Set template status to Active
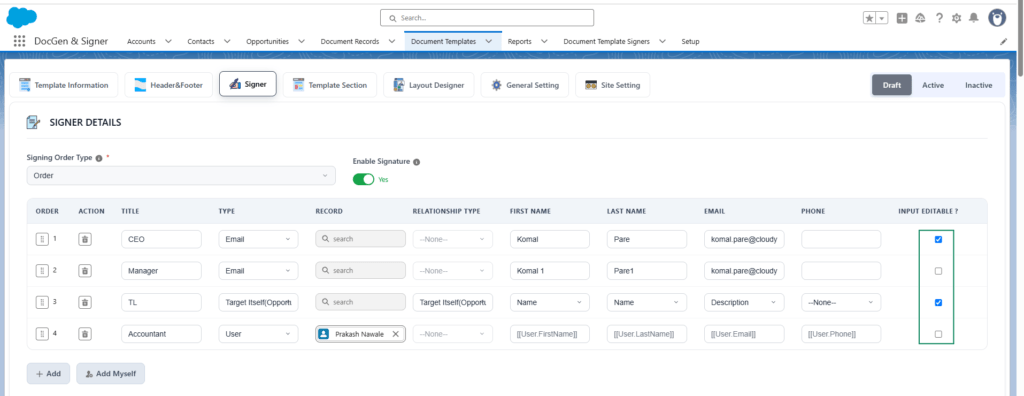This screenshot has height=396, width=1024. [x=933, y=85]
